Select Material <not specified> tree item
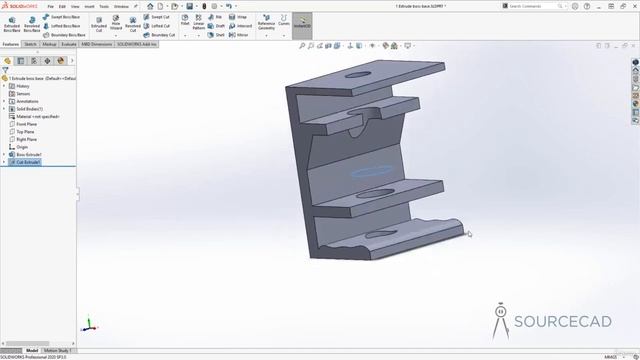Screen dimensions: 640x360 (34, 117)
